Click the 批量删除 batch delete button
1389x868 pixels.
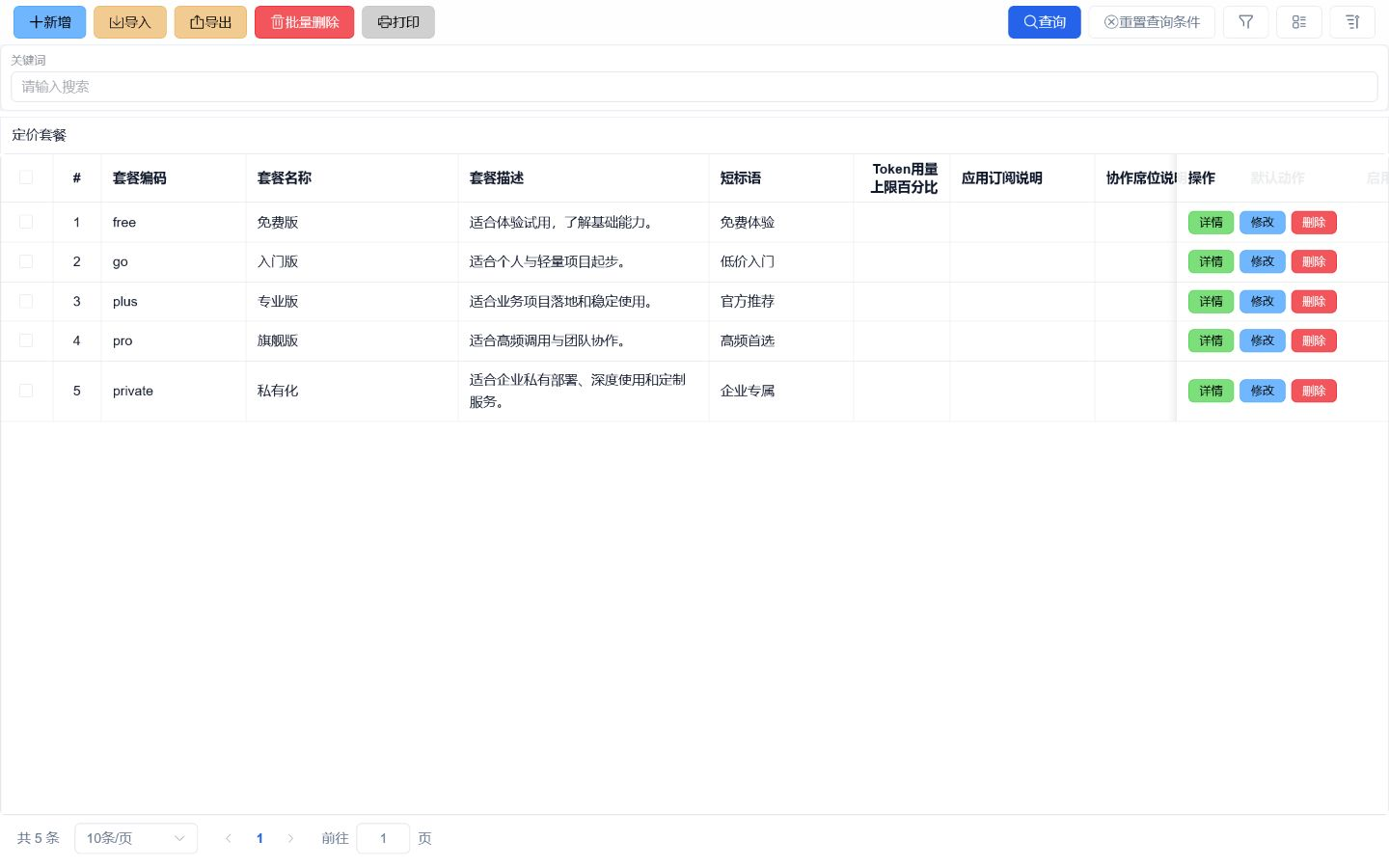(305, 22)
